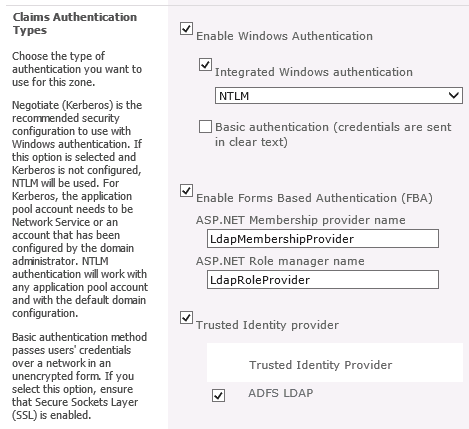Uncheck the Enable Windows Authentication checkbox

[186, 29]
